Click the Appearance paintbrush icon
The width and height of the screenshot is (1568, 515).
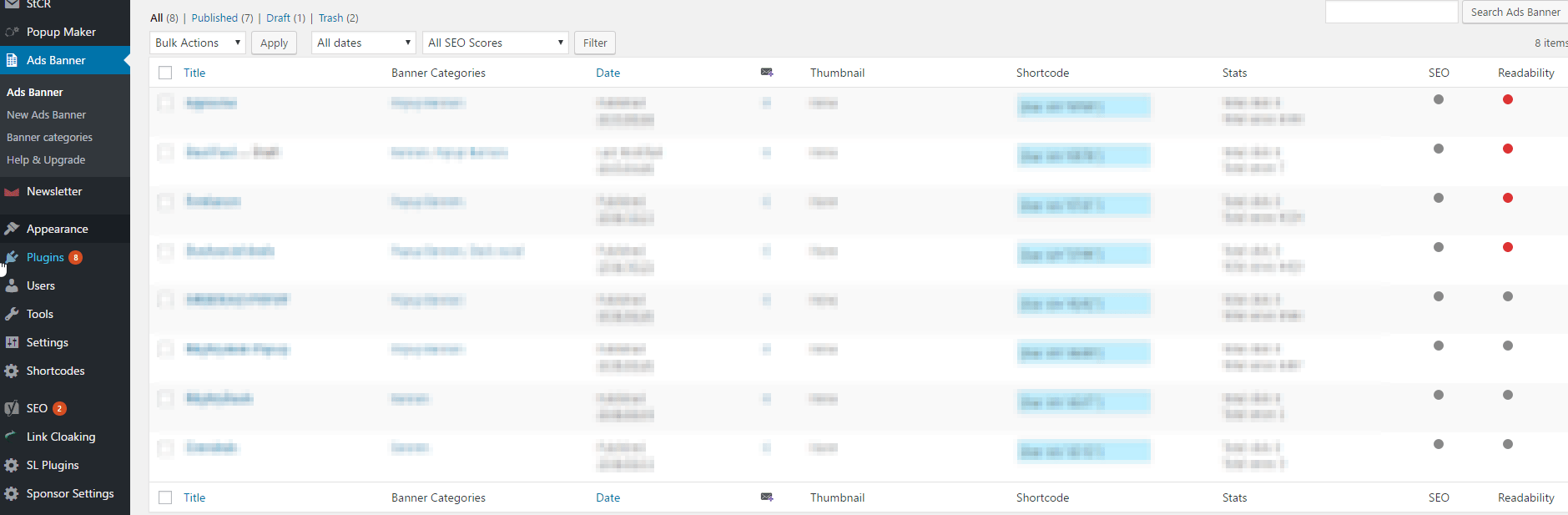tap(12, 229)
